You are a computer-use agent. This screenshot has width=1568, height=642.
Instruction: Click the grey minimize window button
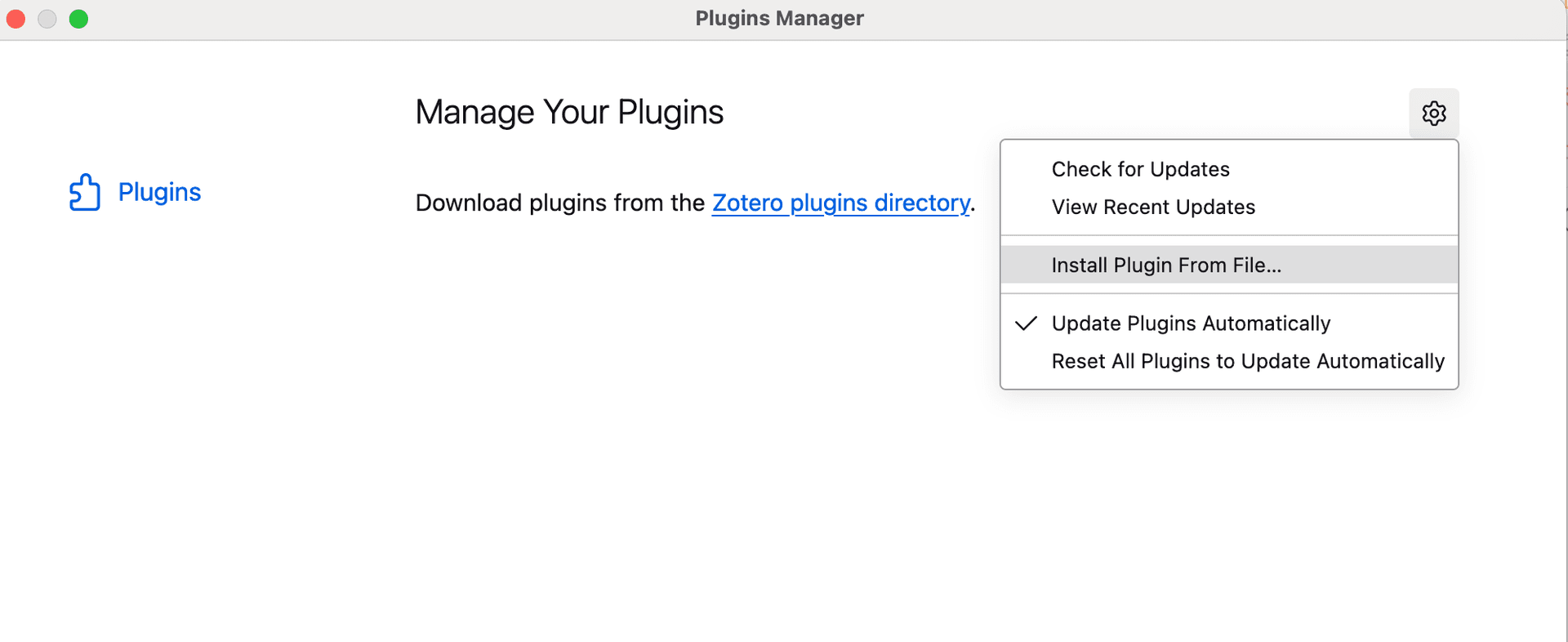coord(47,19)
